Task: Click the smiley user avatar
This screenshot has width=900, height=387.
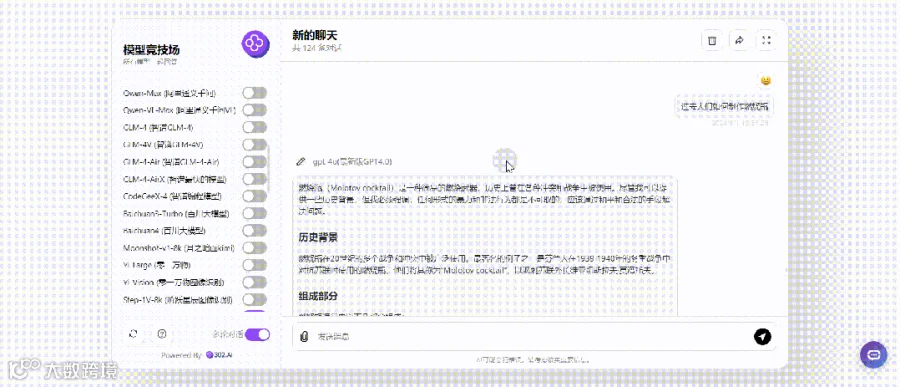Action: 766,80
